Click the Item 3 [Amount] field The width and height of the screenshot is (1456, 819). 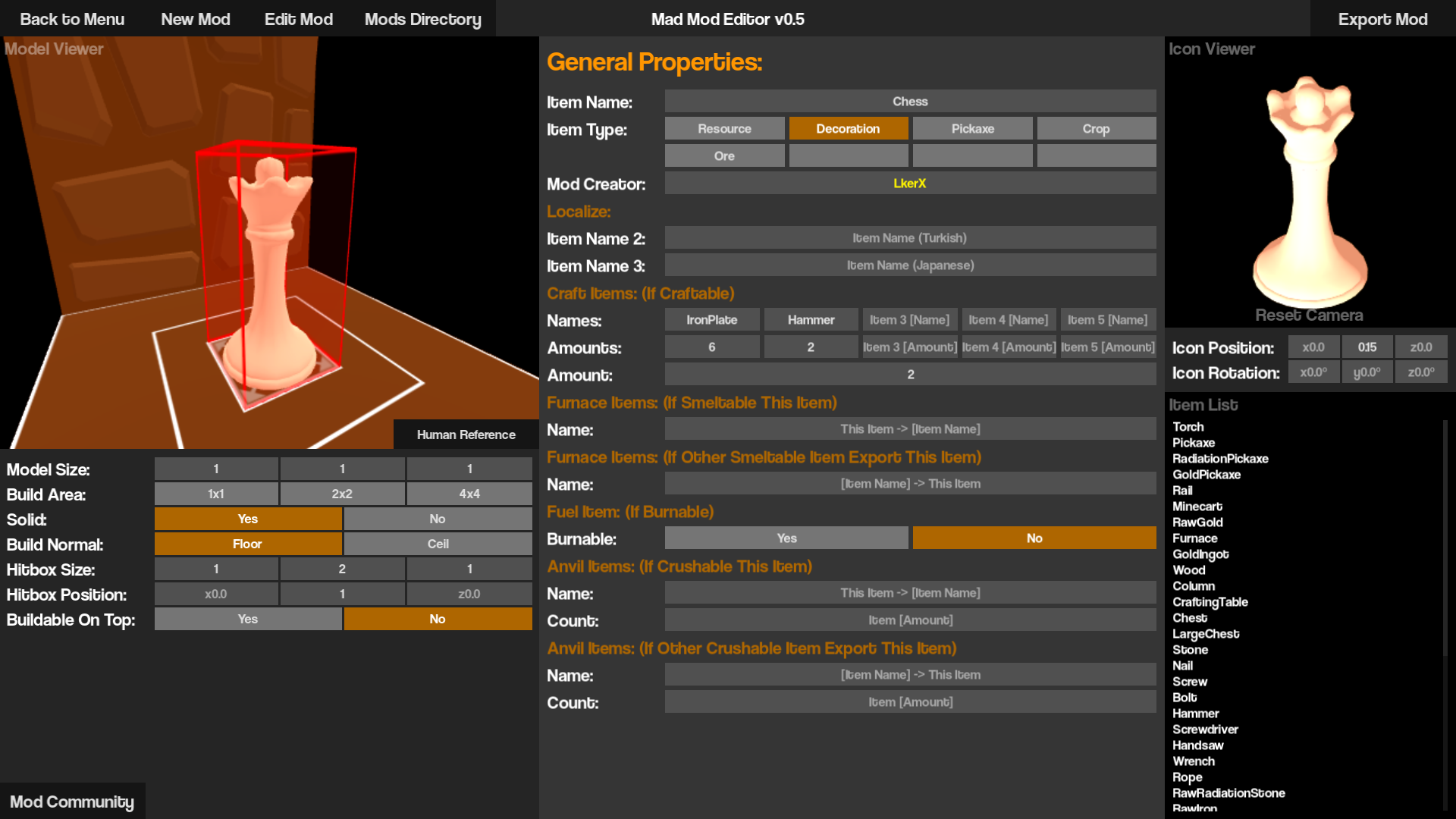(x=910, y=347)
